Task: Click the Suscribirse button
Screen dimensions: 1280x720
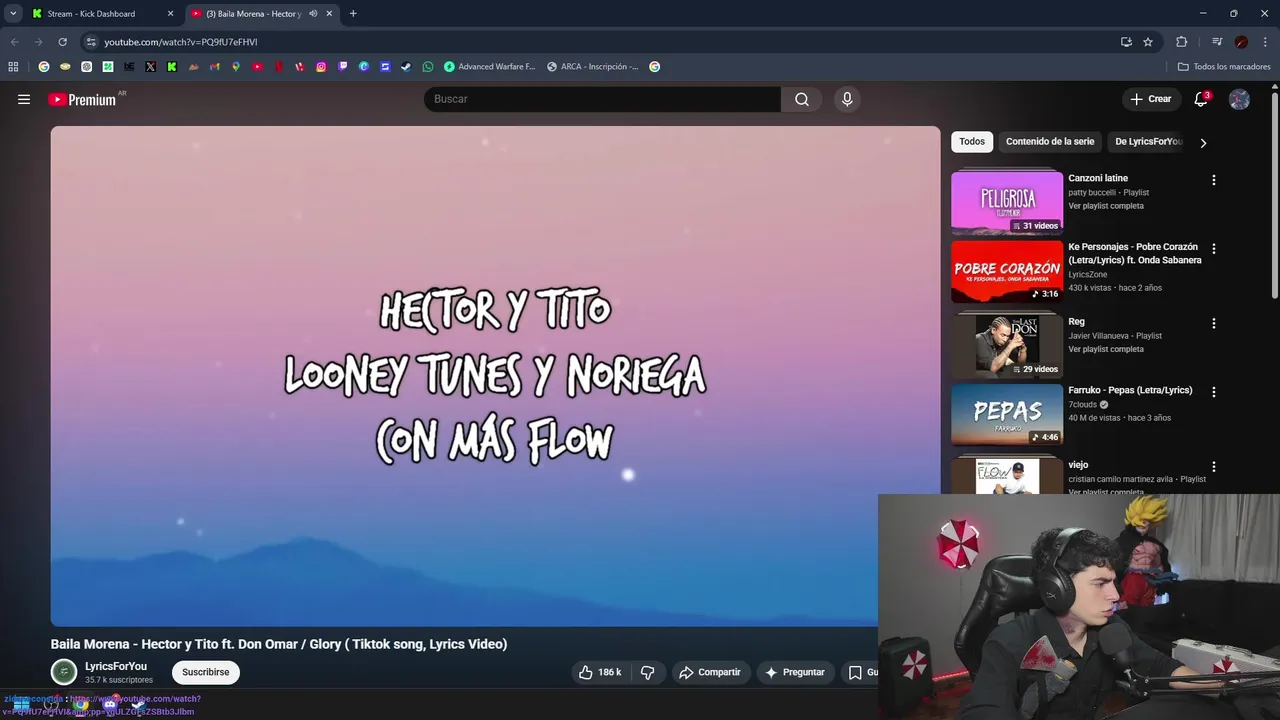Action: point(205,672)
